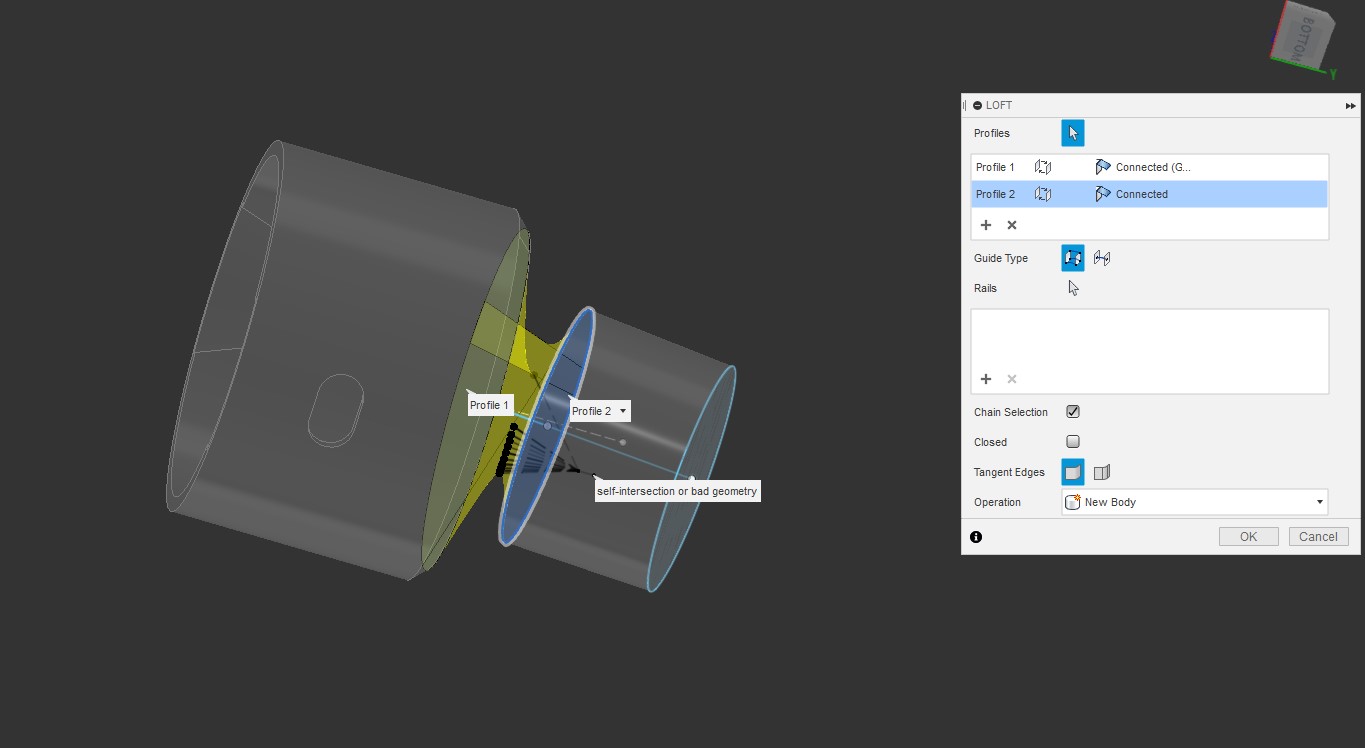1365x748 pixels.
Task: Click Profile 1 label on canvas
Action: (x=490, y=405)
